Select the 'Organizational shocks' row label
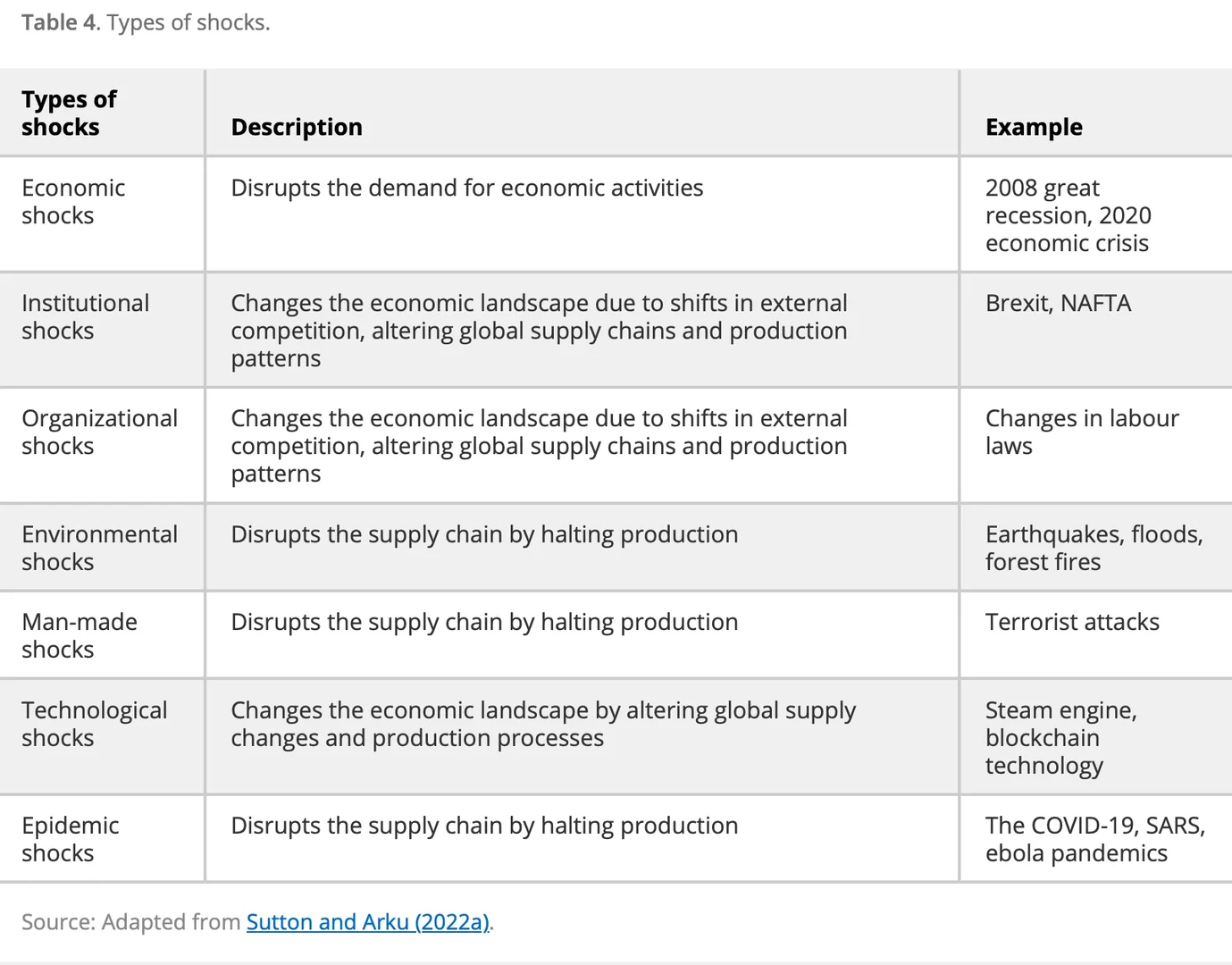1232x965 pixels. tap(99, 432)
